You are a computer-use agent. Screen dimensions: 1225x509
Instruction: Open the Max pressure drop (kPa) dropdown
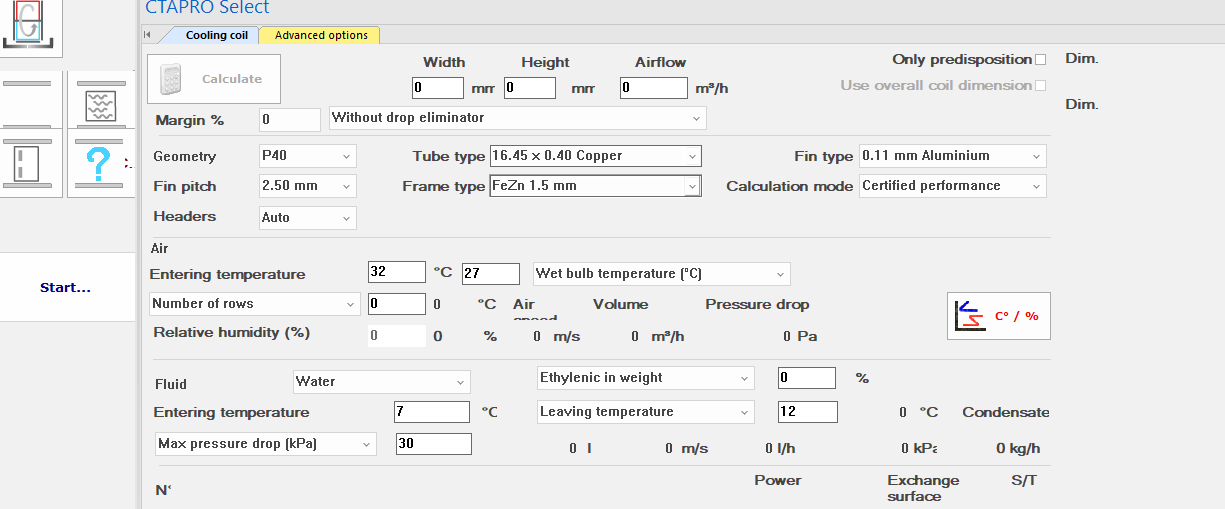(x=265, y=444)
